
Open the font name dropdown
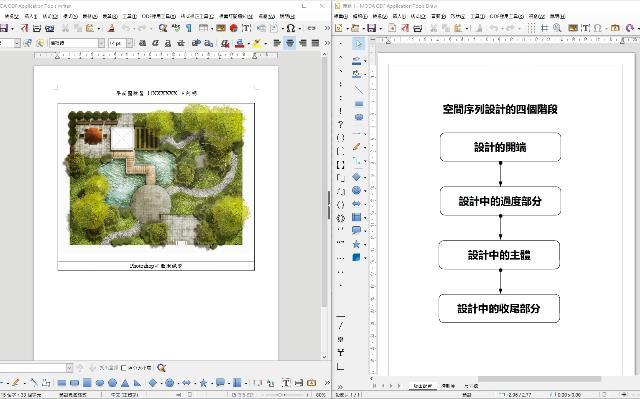pyautogui.click(x=101, y=43)
